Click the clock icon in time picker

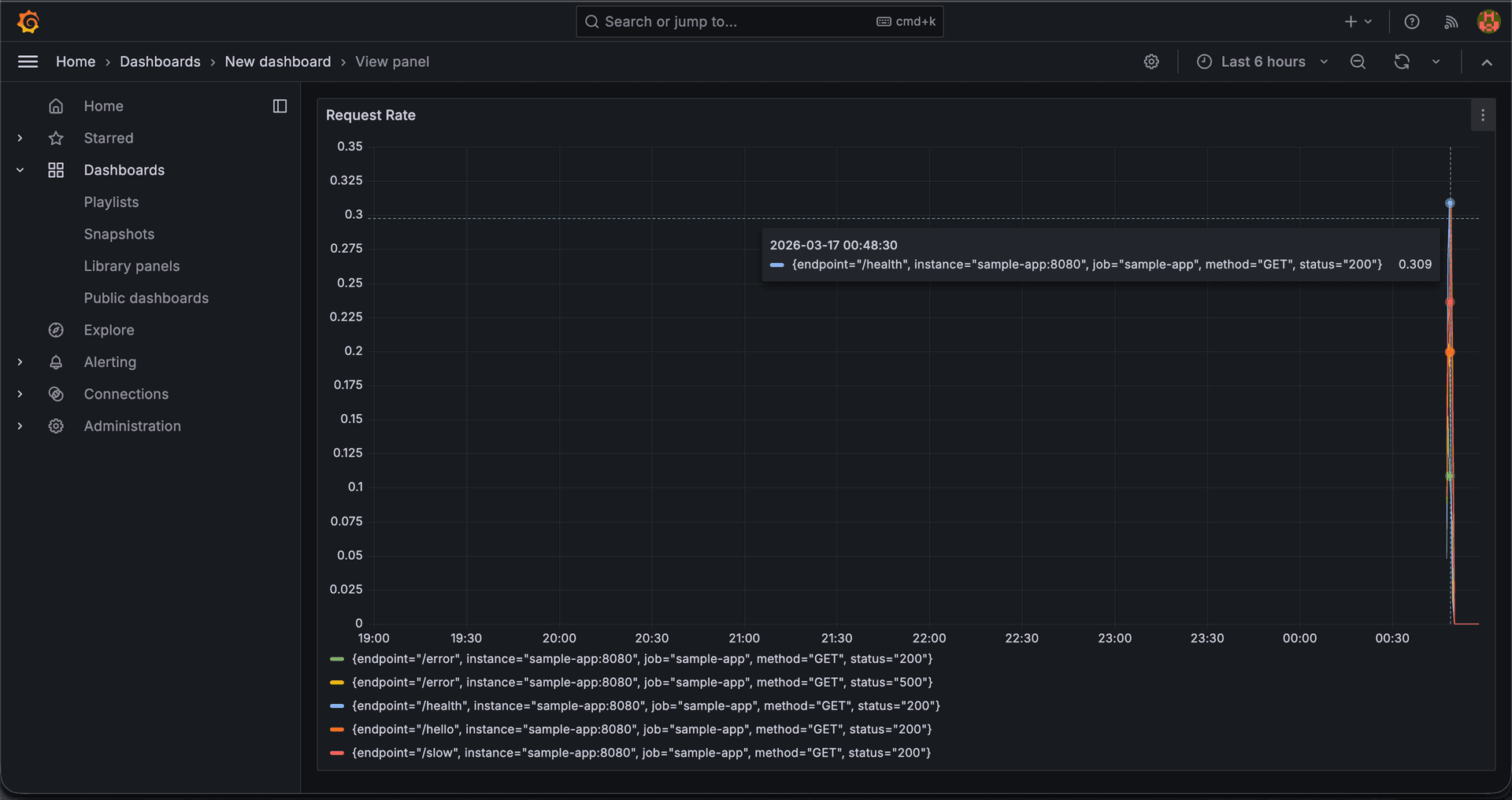click(1204, 61)
